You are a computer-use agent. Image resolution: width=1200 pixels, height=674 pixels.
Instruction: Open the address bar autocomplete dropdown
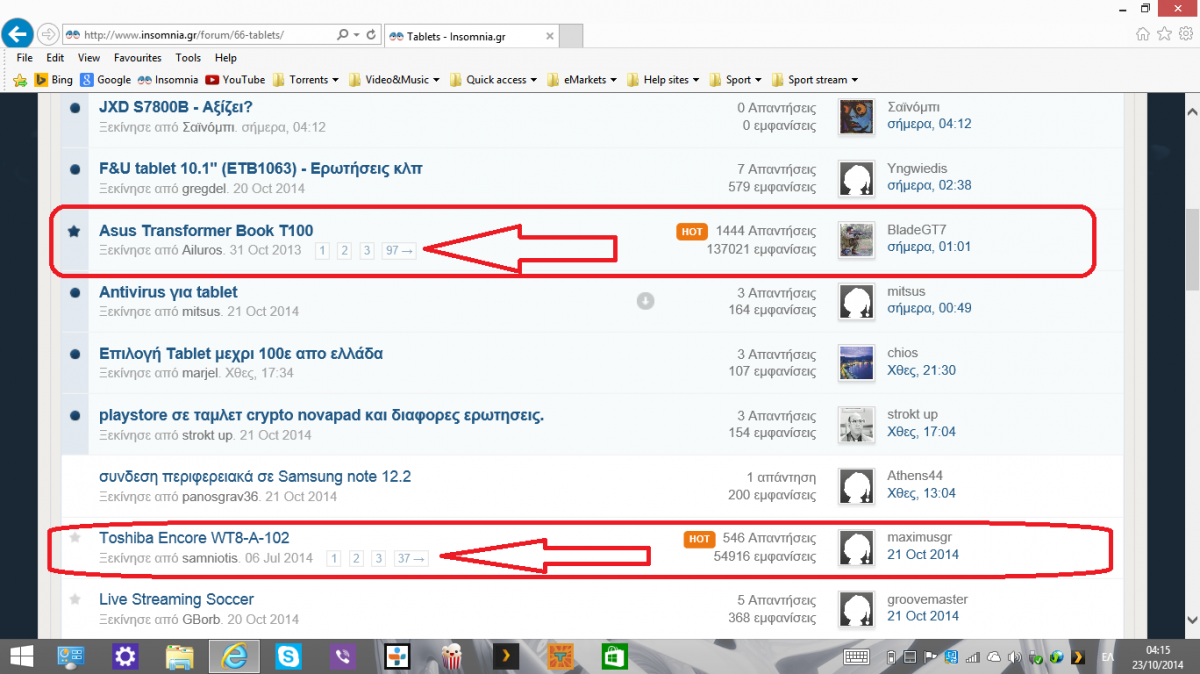[357, 34]
